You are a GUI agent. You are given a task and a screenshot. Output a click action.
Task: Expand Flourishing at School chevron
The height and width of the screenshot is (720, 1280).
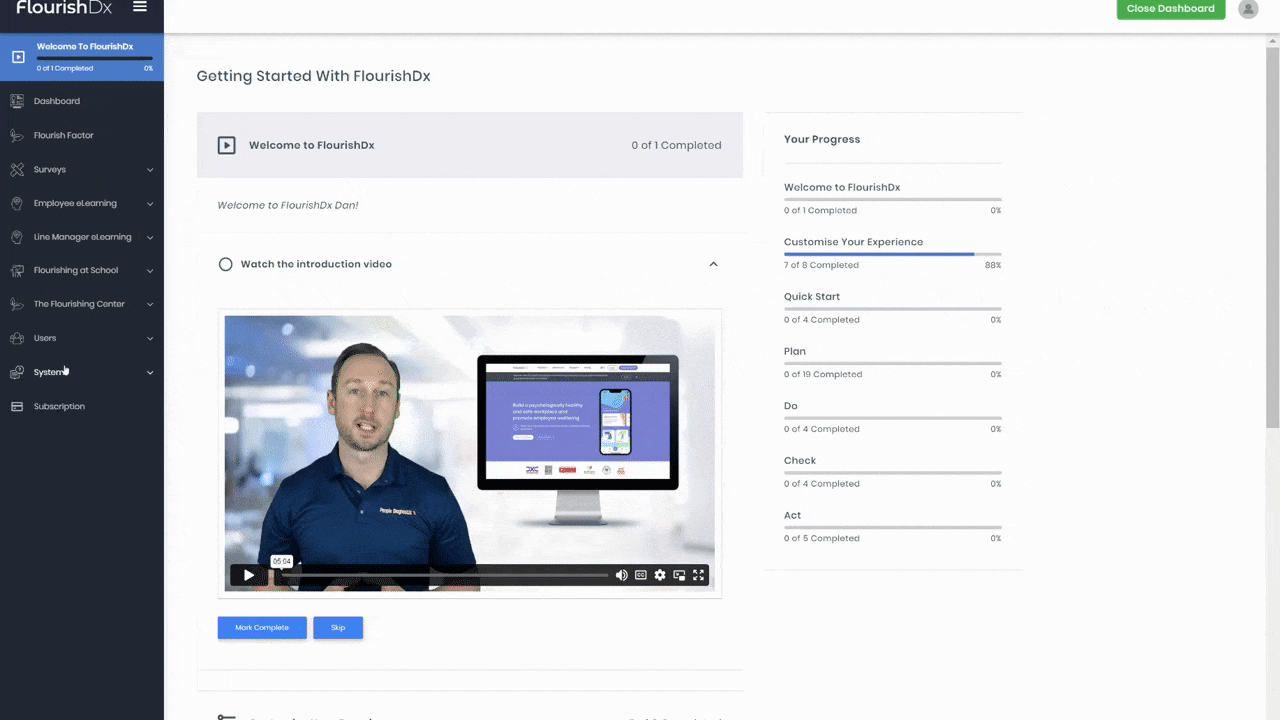150,271
